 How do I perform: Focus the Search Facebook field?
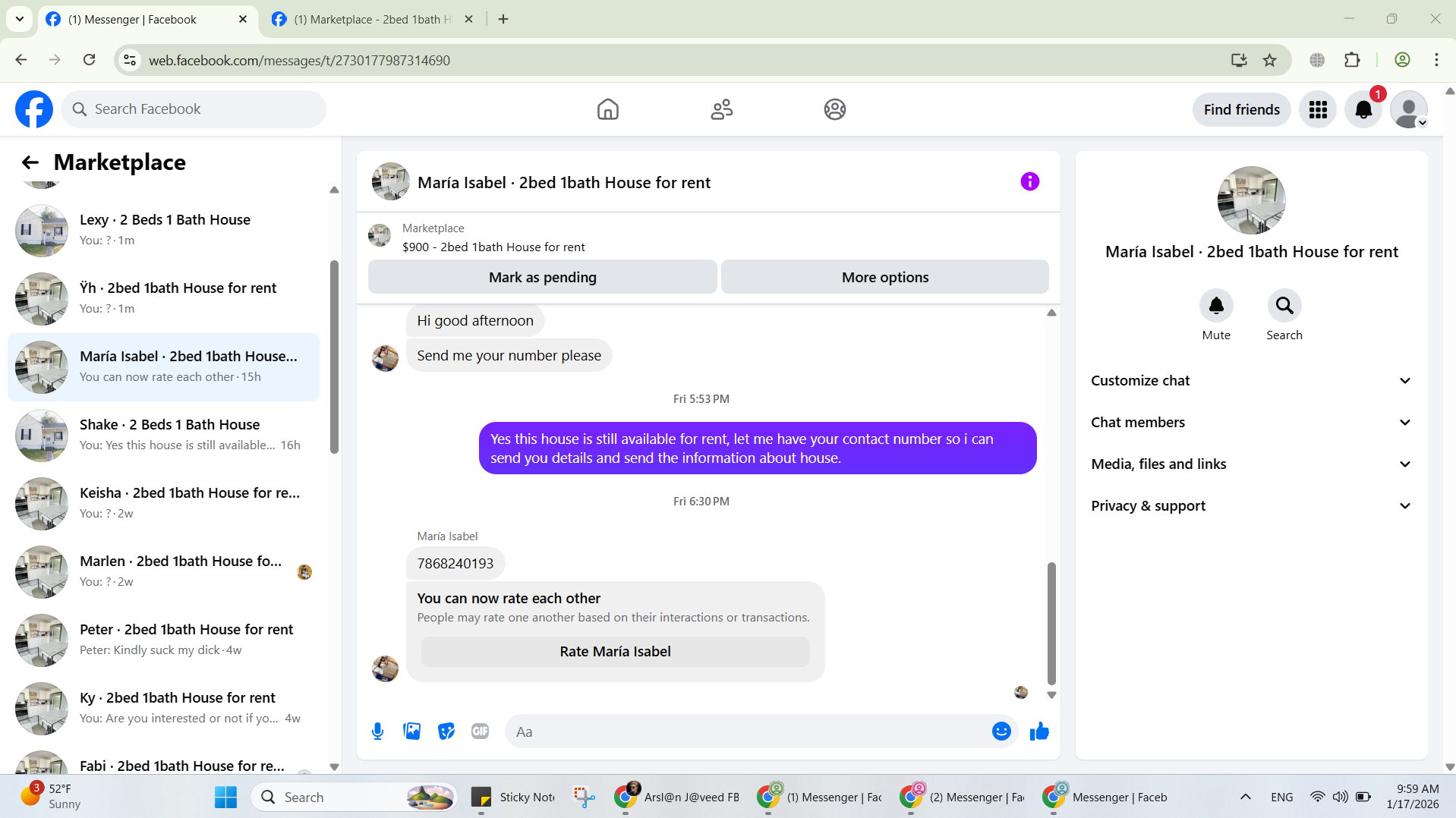[194, 109]
